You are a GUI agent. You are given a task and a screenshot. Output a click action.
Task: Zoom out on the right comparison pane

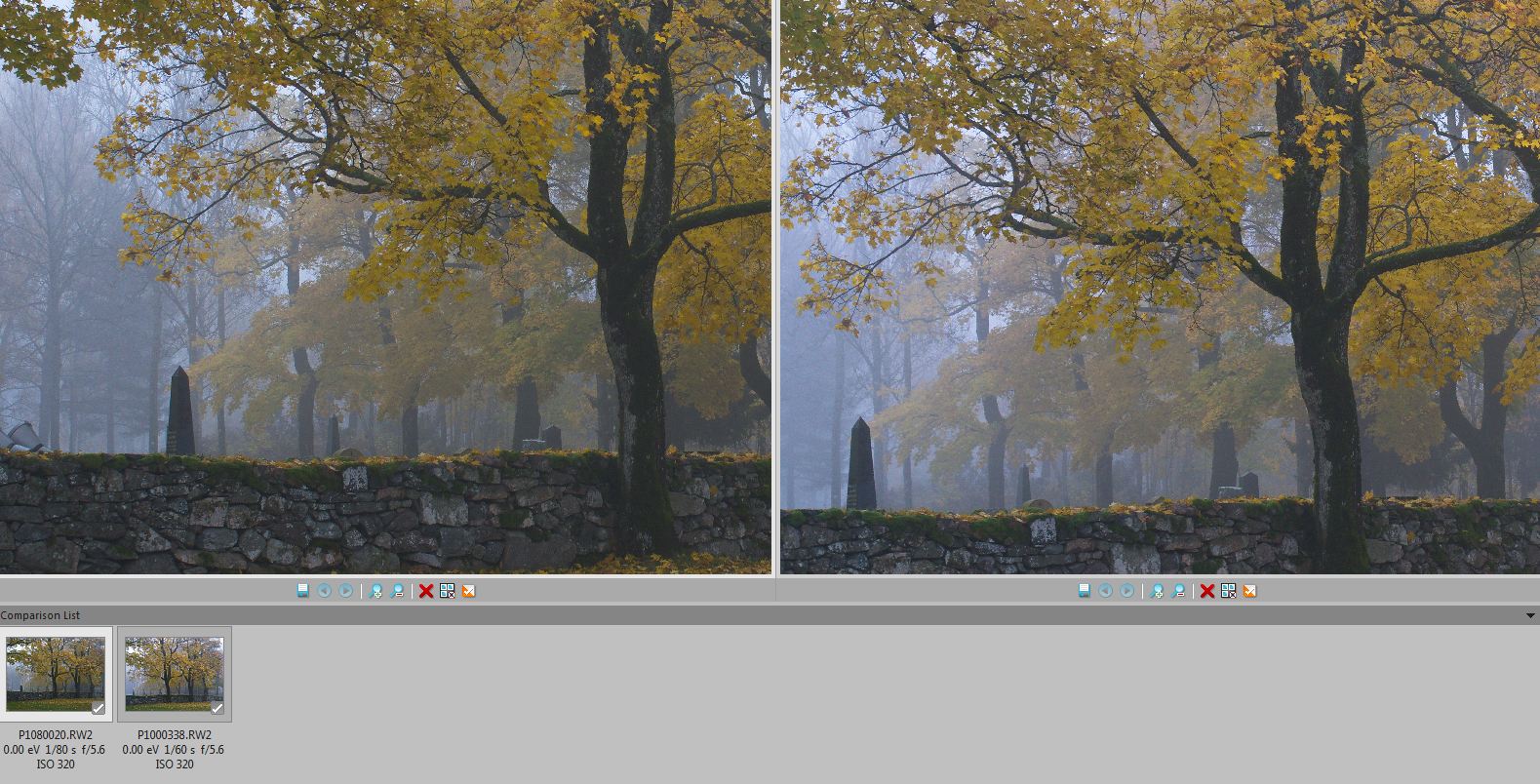tap(1178, 591)
